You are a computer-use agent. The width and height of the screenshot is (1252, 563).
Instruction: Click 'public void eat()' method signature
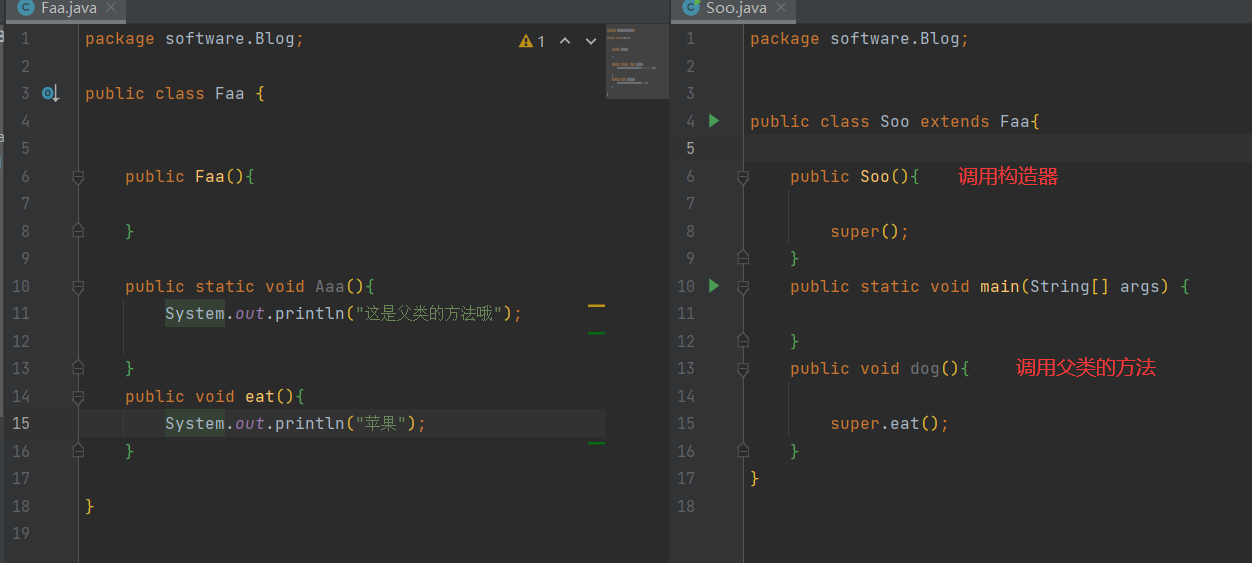tap(215, 397)
